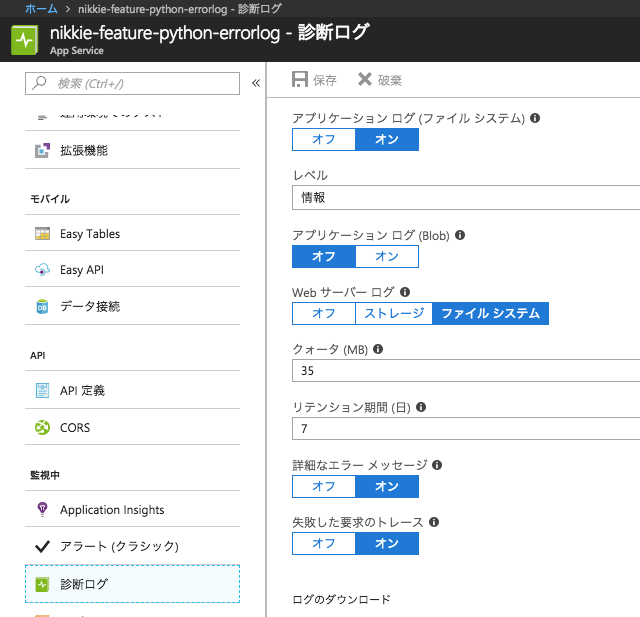Image resolution: width=640 pixels, height=617 pixels.
Task: Click the リテンション期間 field showing 7
Action: pyautogui.click(x=466, y=428)
